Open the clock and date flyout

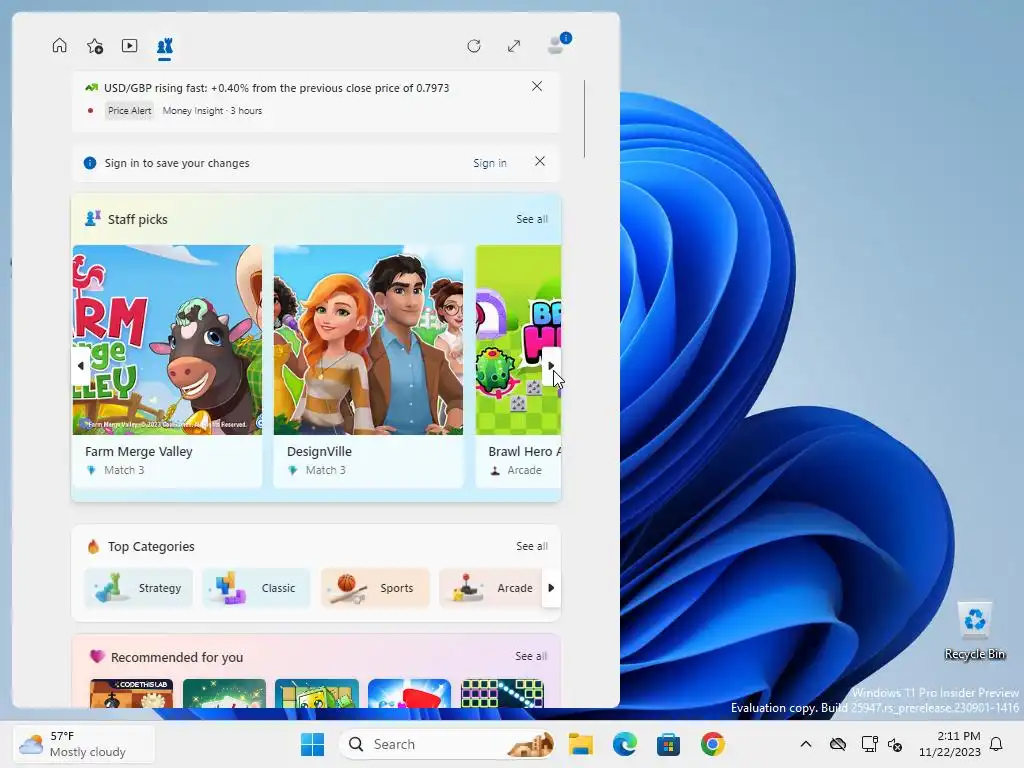pyautogui.click(x=950, y=744)
